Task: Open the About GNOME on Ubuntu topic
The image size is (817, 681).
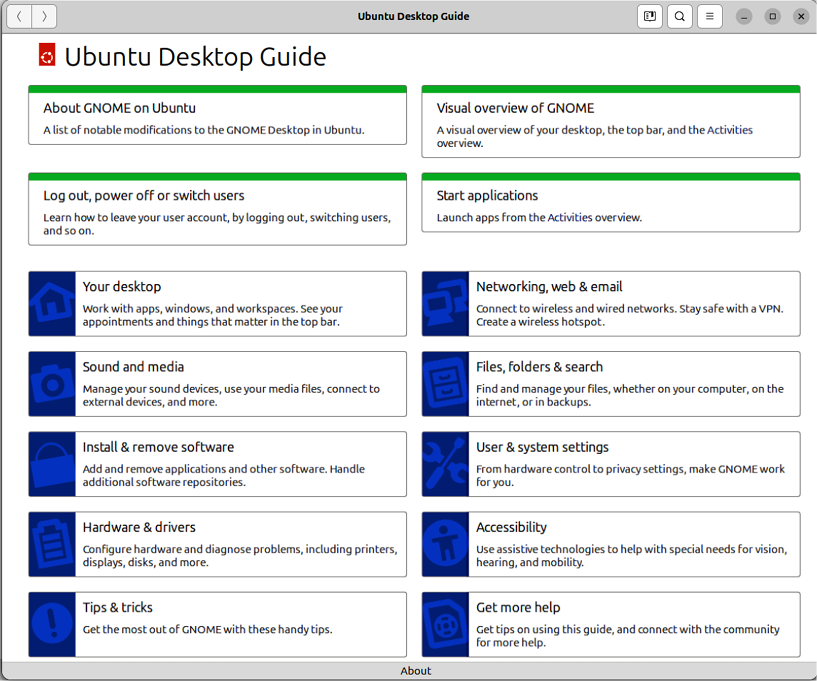Action: point(119,108)
